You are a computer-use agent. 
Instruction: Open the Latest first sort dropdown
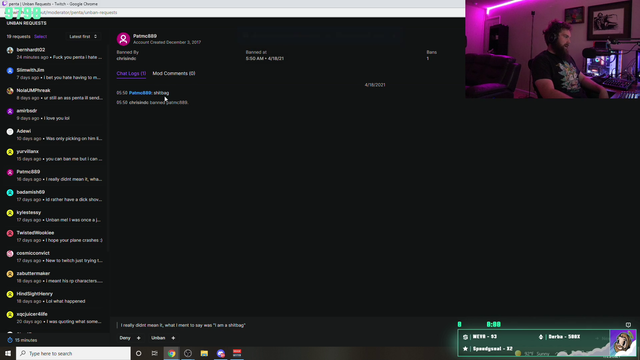tap(83, 37)
